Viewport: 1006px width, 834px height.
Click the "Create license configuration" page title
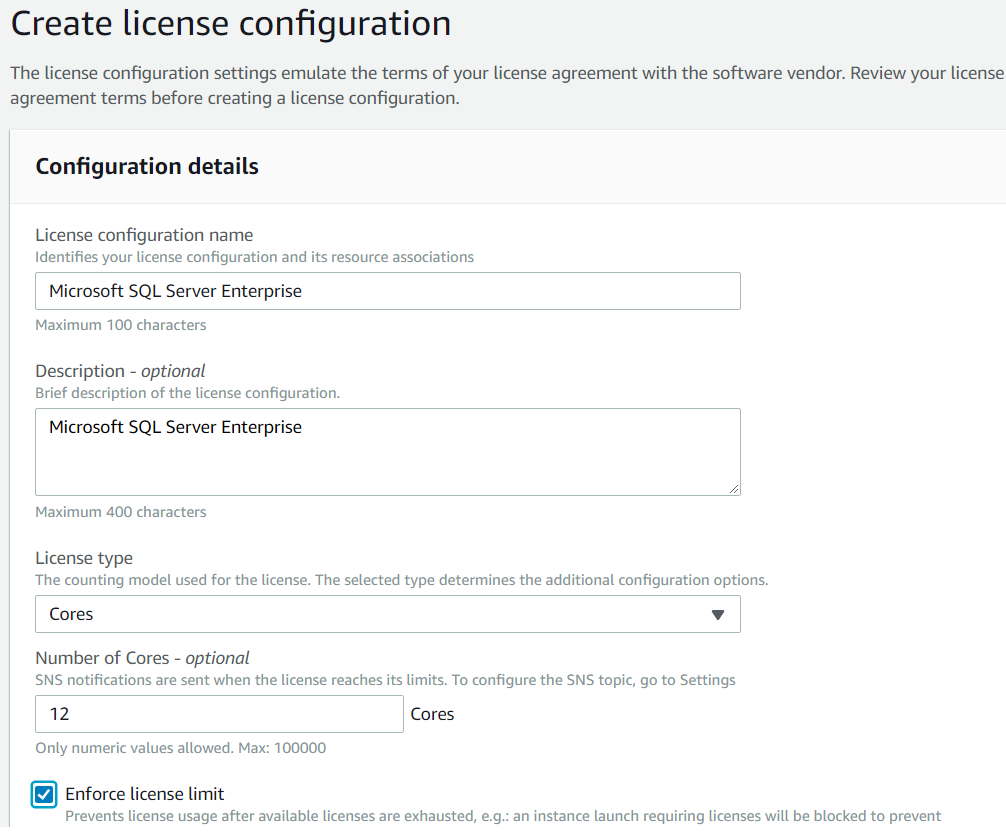(x=231, y=24)
